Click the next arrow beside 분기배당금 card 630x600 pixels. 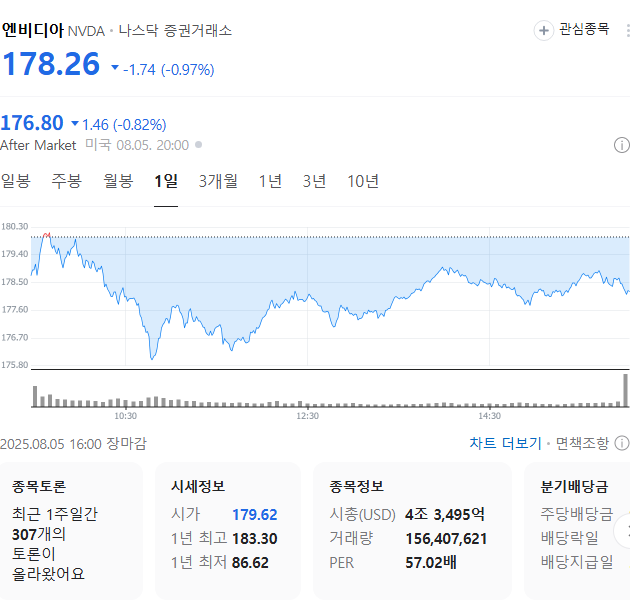pyautogui.click(x=623, y=531)
